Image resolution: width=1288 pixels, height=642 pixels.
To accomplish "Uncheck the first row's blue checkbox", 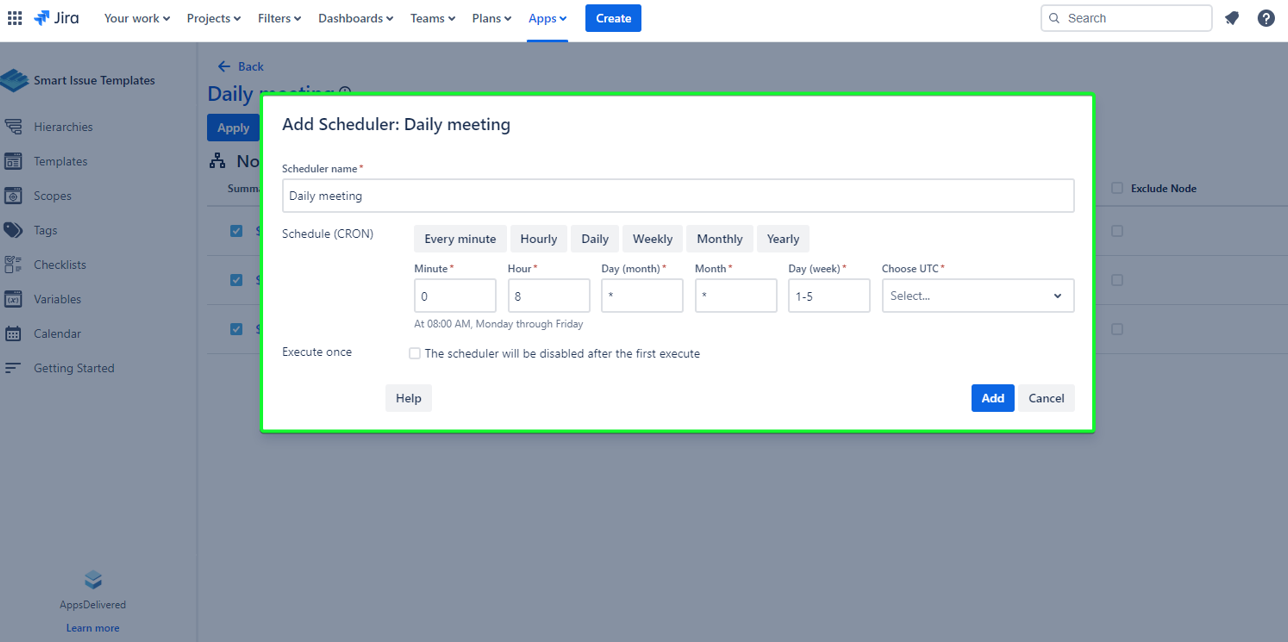I will point(236,231).
